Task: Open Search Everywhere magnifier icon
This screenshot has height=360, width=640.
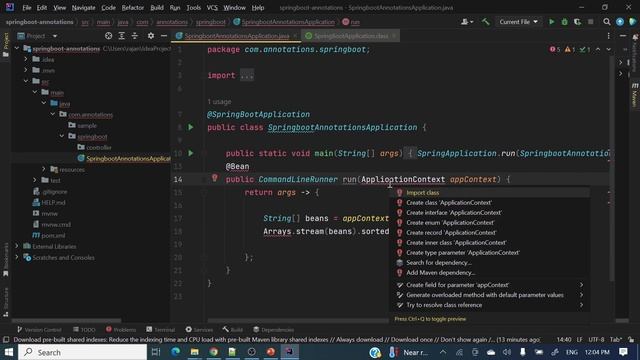Action: click(607, 22)
